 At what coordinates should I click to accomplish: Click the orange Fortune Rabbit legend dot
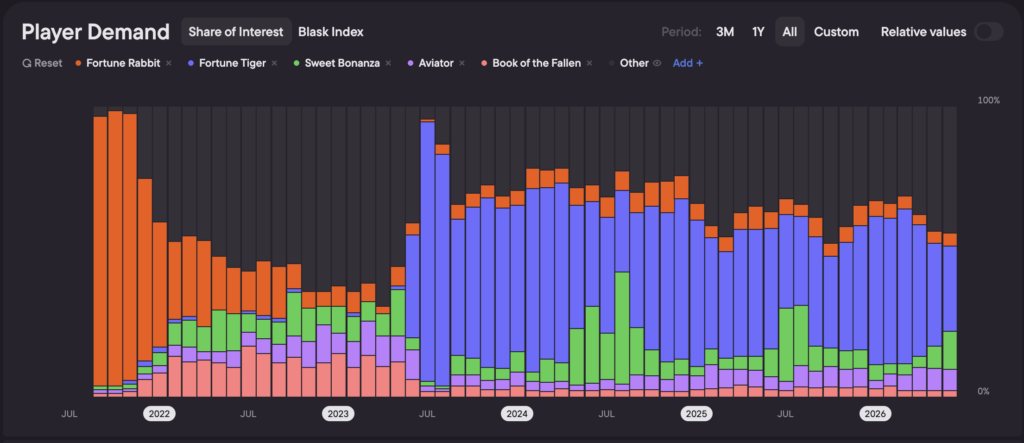78,63
